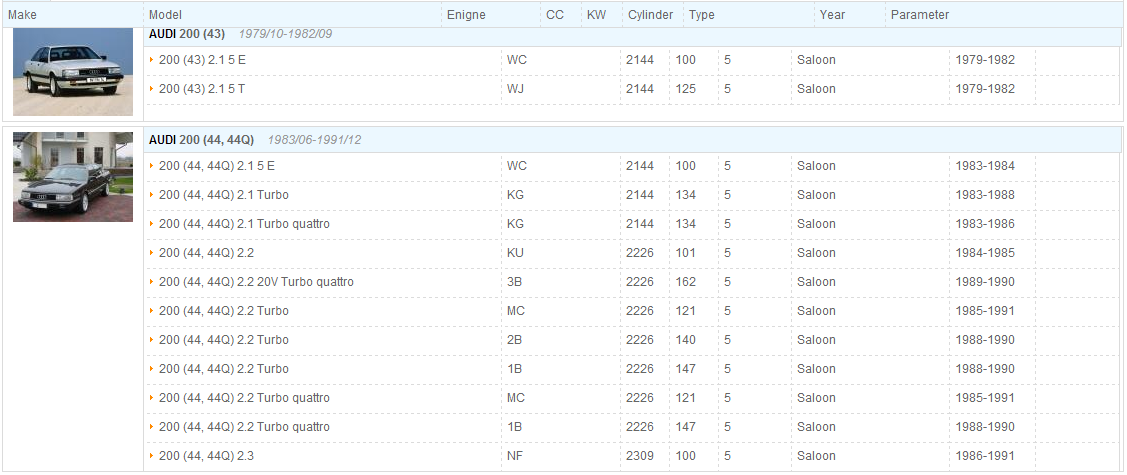1127x475 pixels.
Task: Click the Year column header
Action: [x=832, y=14]
